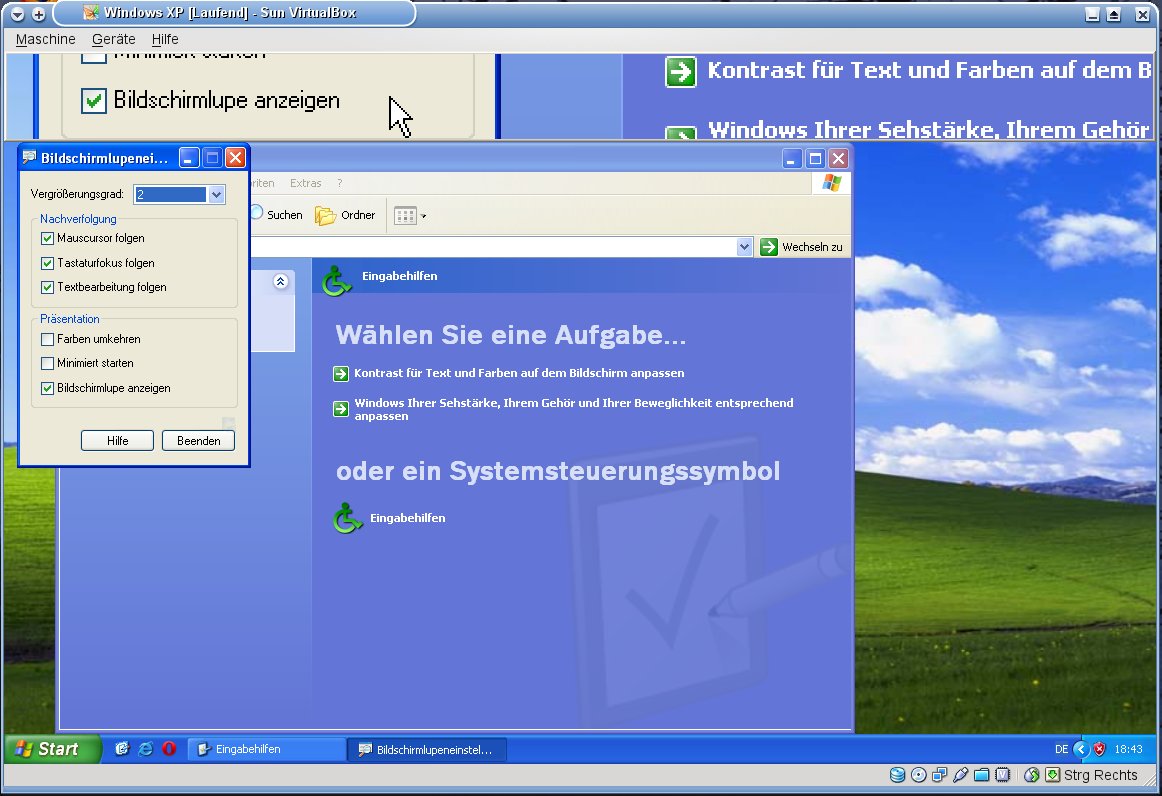The height and width of the screenshot is (796, 1162).
Task: Click the Ordner folder toolbar icon
Action: point(325,216)
